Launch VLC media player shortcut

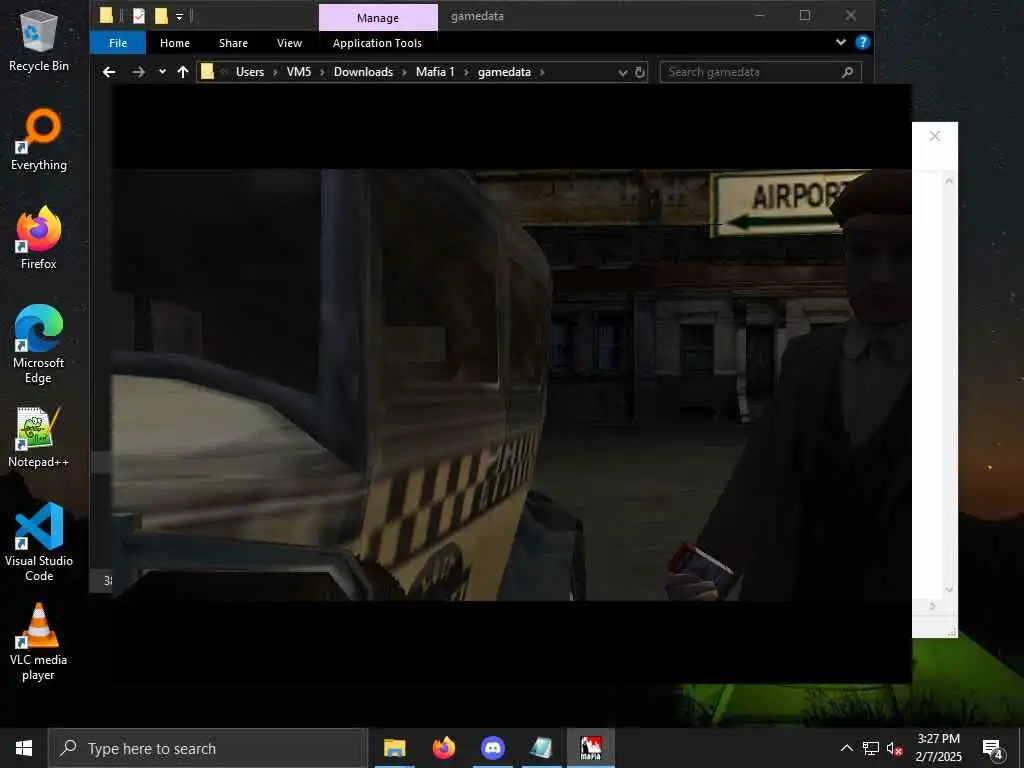39,642
